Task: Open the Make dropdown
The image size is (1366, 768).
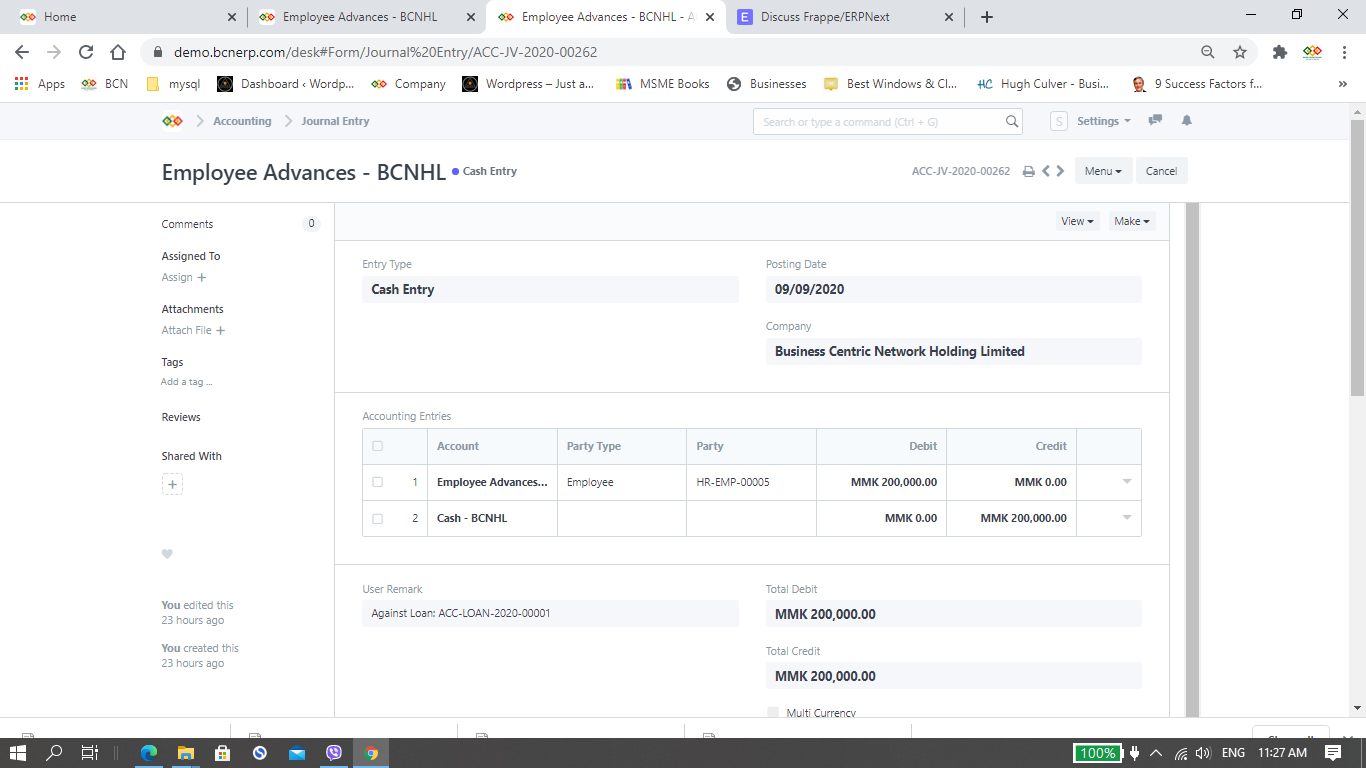Action: [1132, 221]
